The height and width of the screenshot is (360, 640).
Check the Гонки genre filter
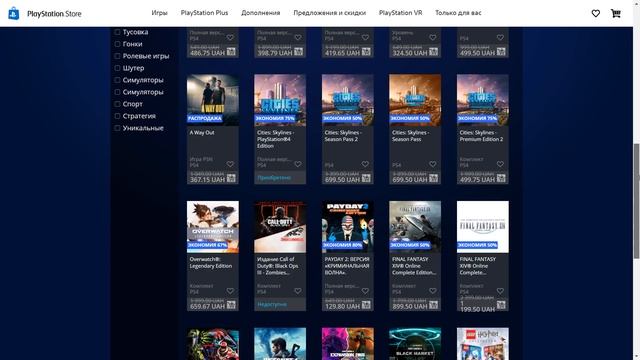coord(118,44)
